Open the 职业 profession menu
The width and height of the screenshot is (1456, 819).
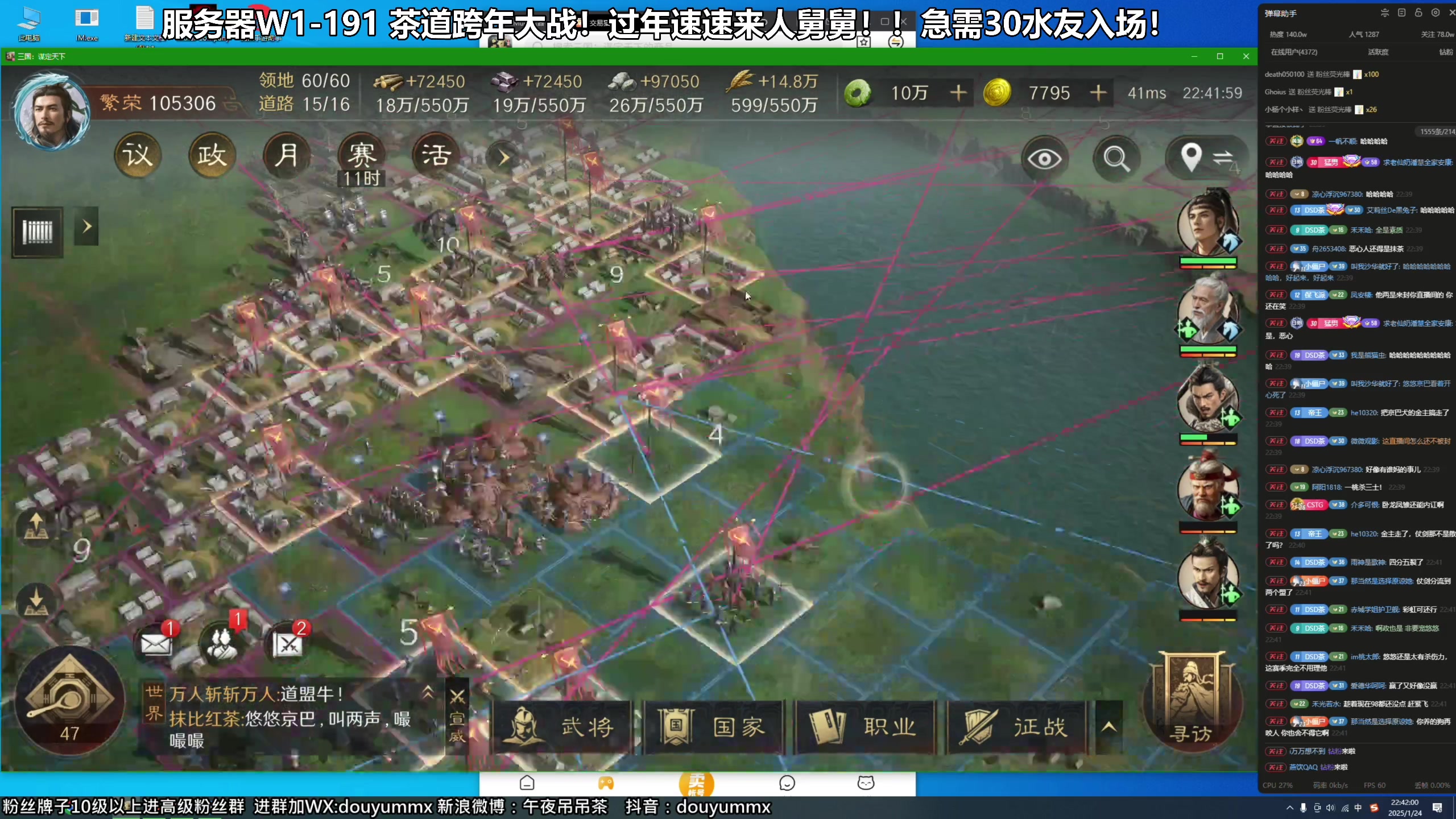(864, 727)
